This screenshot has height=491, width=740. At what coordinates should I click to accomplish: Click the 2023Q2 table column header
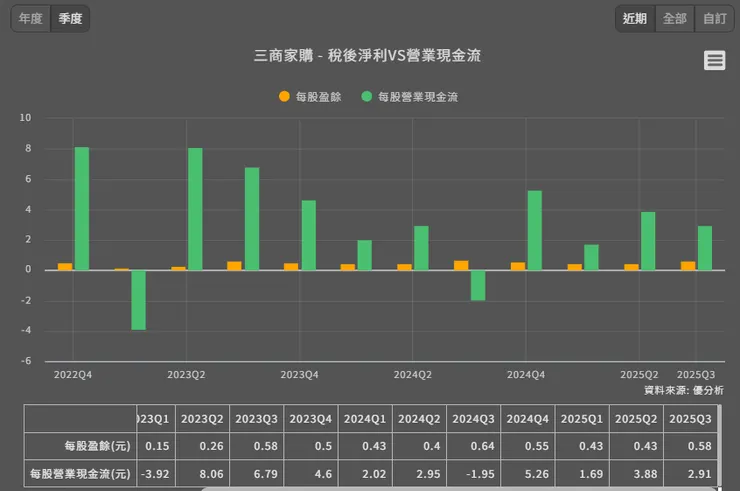[202, 419]
